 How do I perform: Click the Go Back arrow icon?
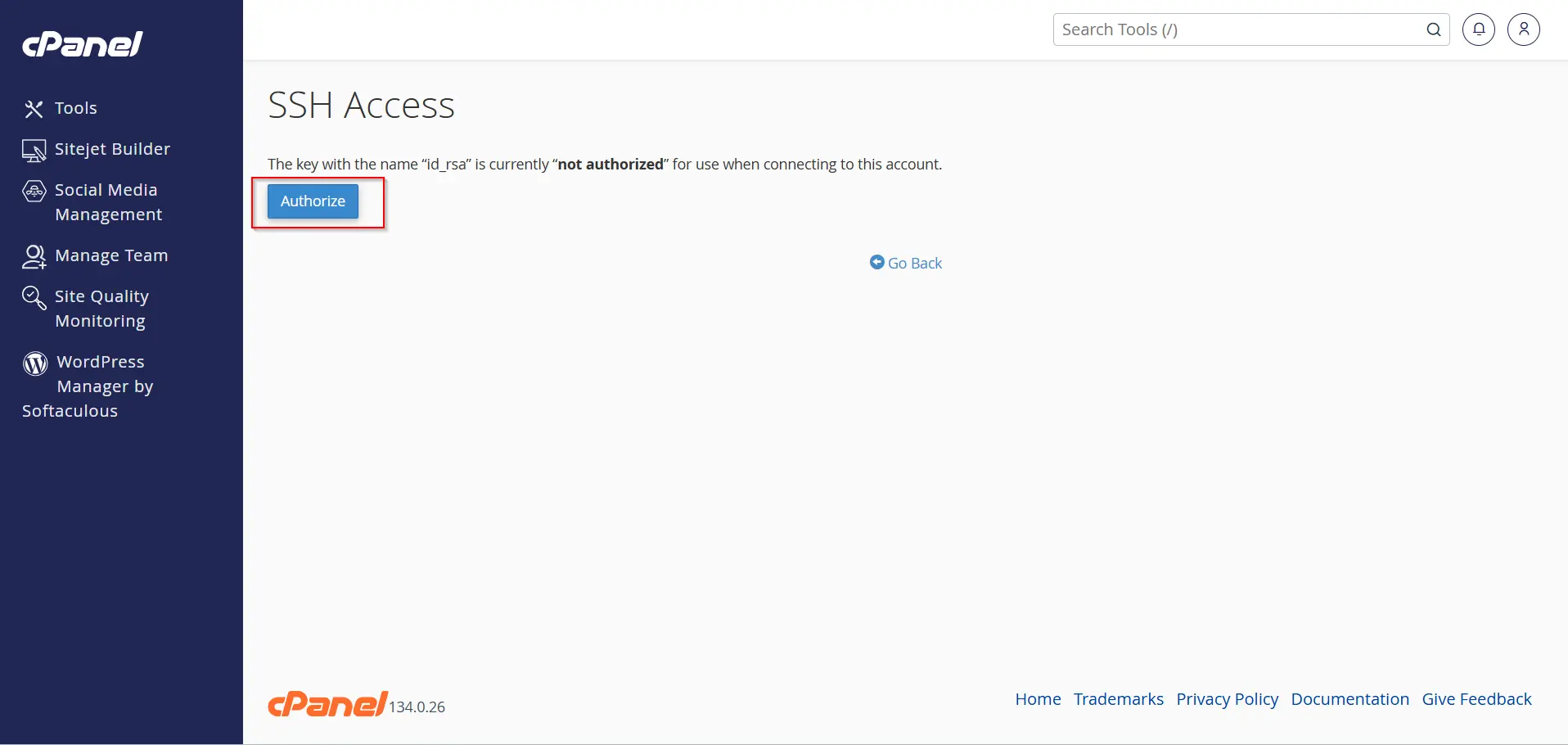coord(877,262)
